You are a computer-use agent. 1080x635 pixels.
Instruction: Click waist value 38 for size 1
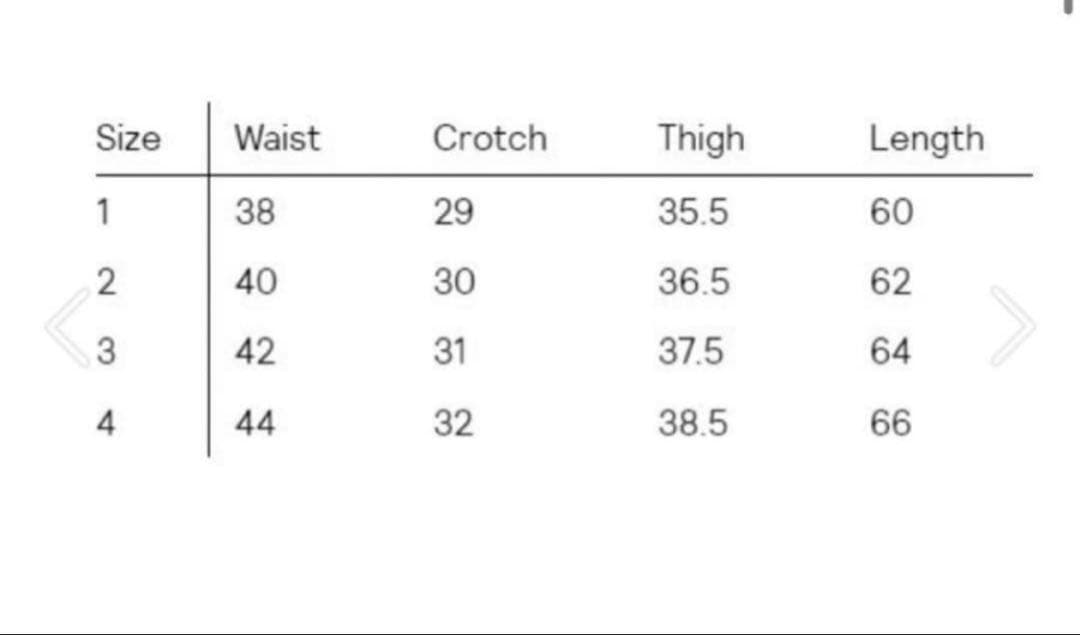[x=255, y=212]
